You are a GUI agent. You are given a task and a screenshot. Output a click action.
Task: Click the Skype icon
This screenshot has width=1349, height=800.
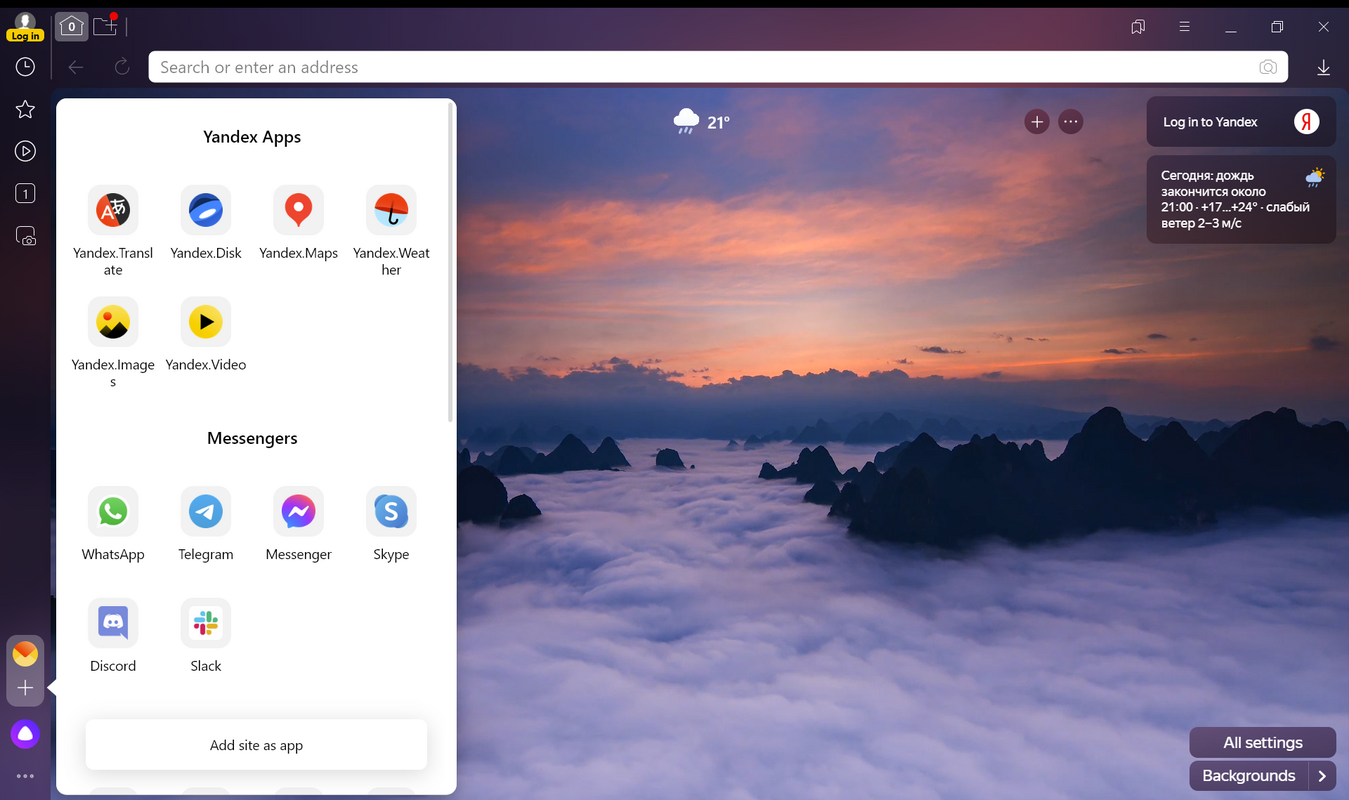coord(391,512)
